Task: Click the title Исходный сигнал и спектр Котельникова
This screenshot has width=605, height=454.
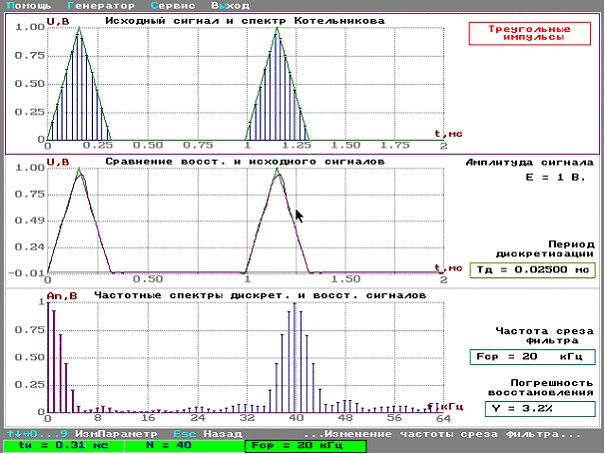Action: tap(247, 20)
